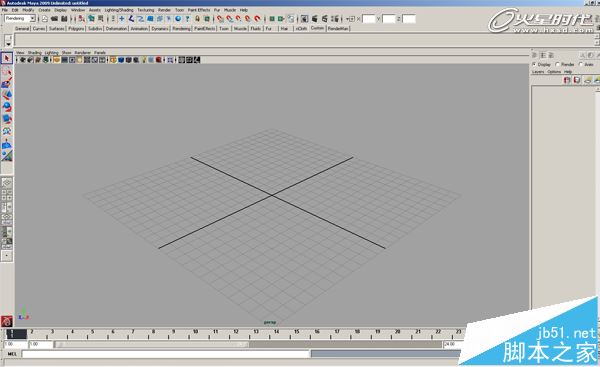Switch to the Dynamics shelf tab
The width and height of the screenshot is (600, 367).
click(x=160, y=28)
